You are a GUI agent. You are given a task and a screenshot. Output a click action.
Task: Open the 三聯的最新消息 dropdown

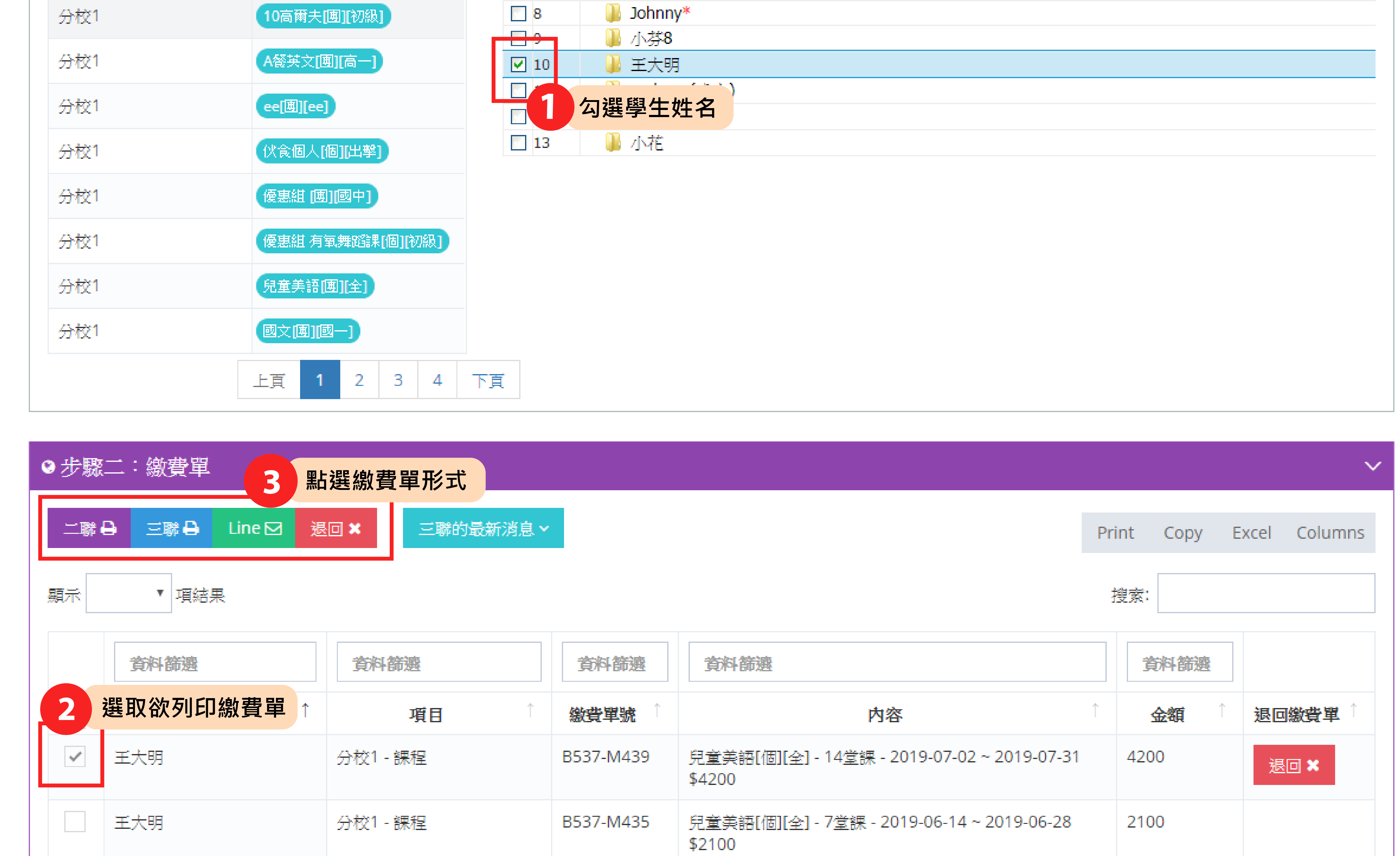[x=483, y=528]
